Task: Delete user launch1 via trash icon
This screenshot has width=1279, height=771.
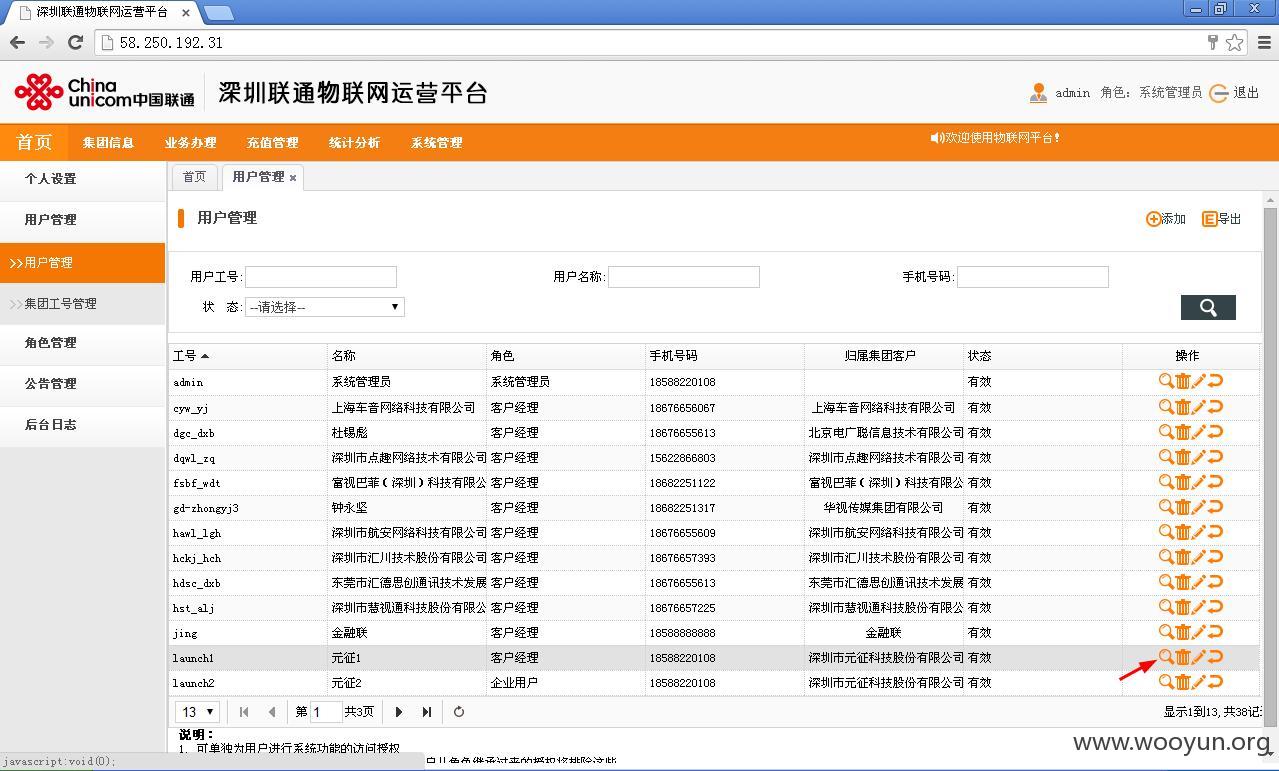Action: 1182,657
